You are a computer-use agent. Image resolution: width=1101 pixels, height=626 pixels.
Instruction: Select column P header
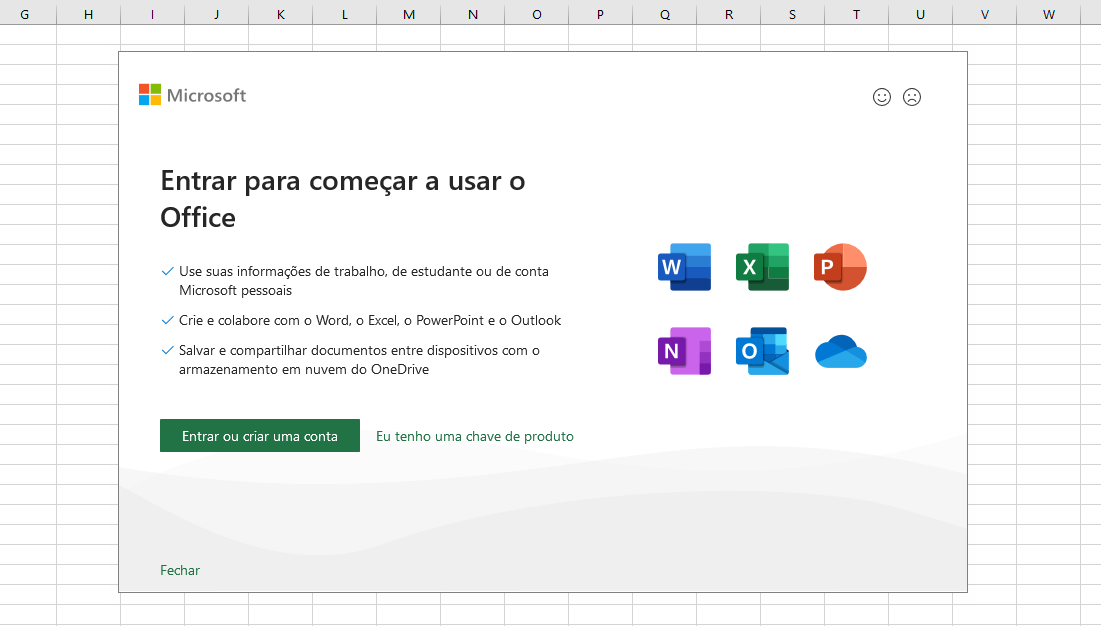600,14
